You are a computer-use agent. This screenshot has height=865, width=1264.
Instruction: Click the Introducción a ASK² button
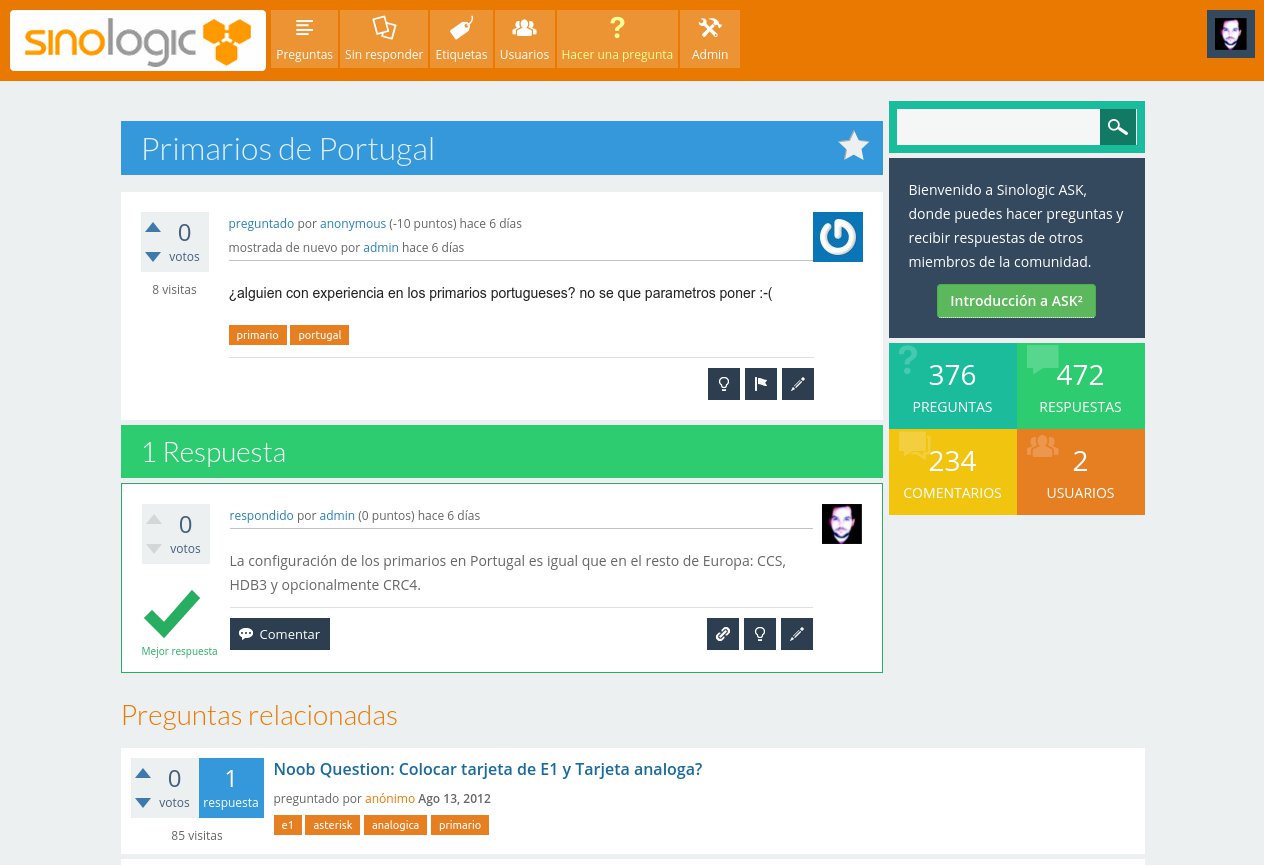1016,301
